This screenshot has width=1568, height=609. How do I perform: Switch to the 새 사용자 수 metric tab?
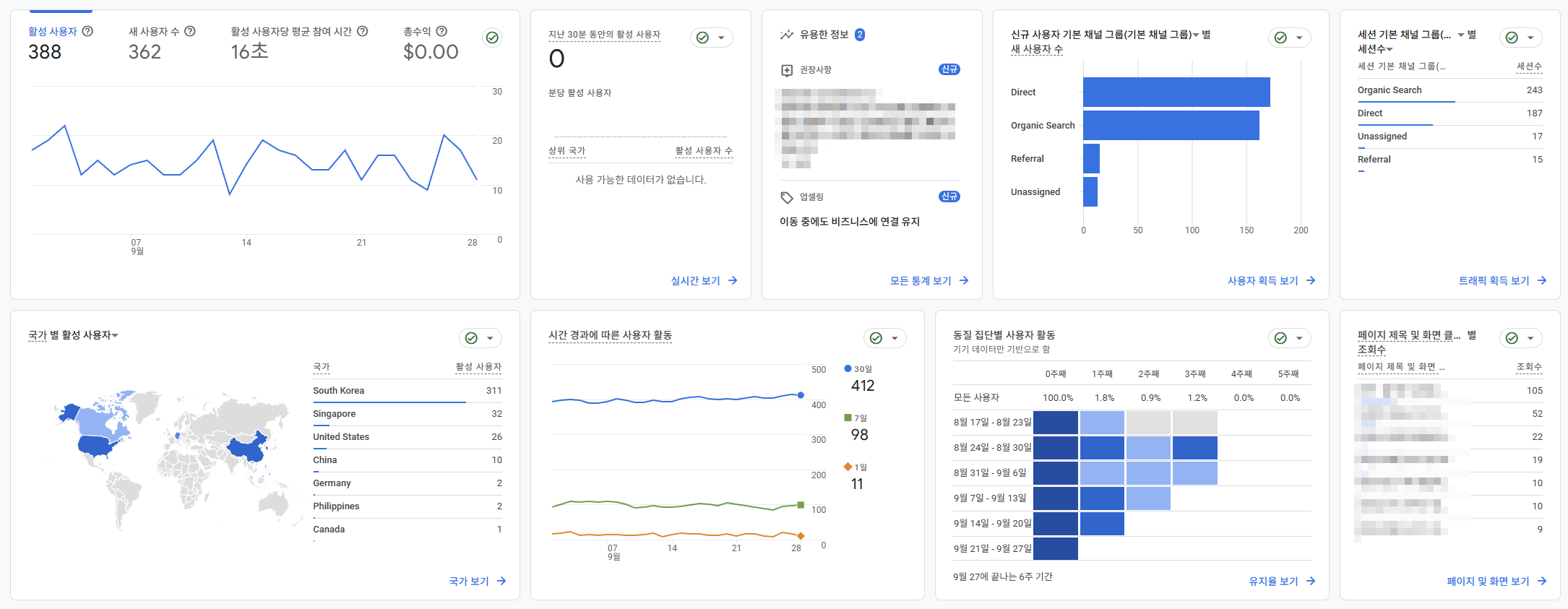point(154,32)
